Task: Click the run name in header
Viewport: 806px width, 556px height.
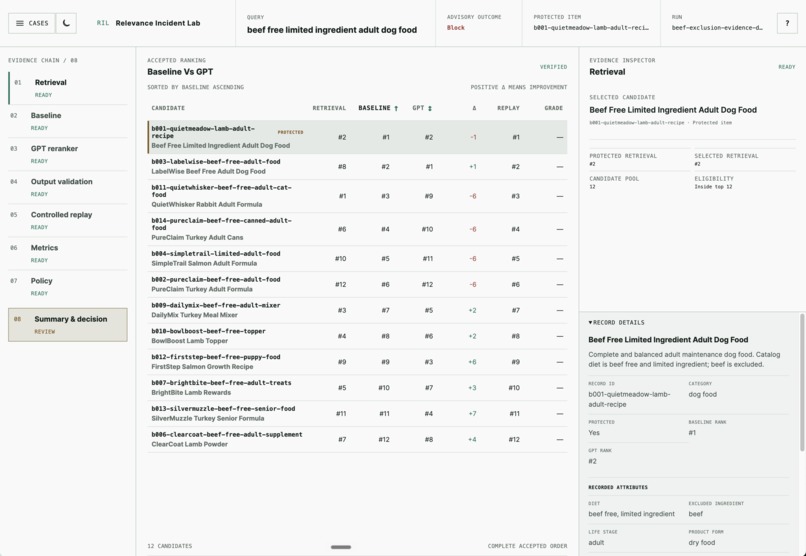Action: pos(717,28)
